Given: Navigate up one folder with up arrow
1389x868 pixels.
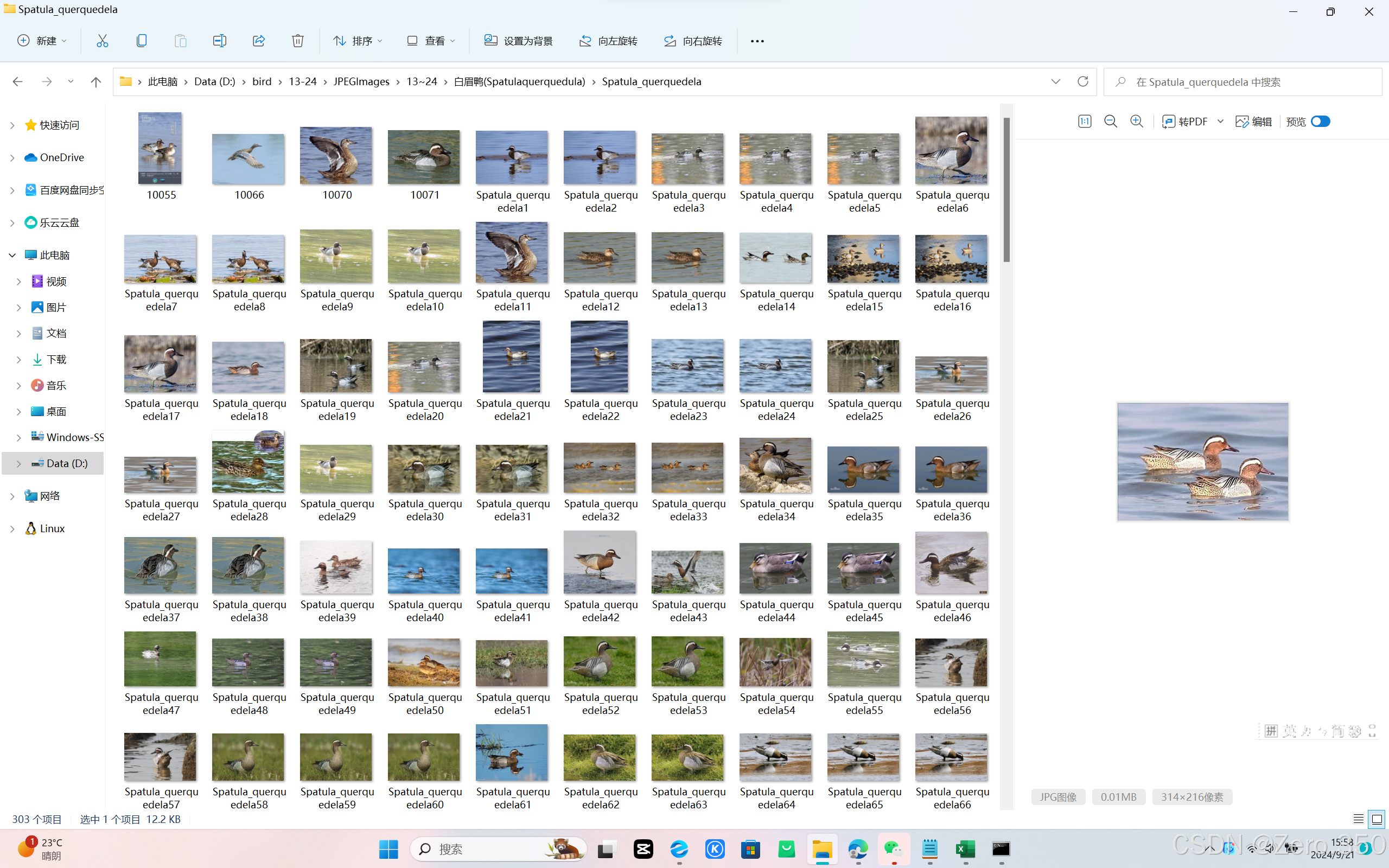Looking at the screenshot, I should coord(96,81).
